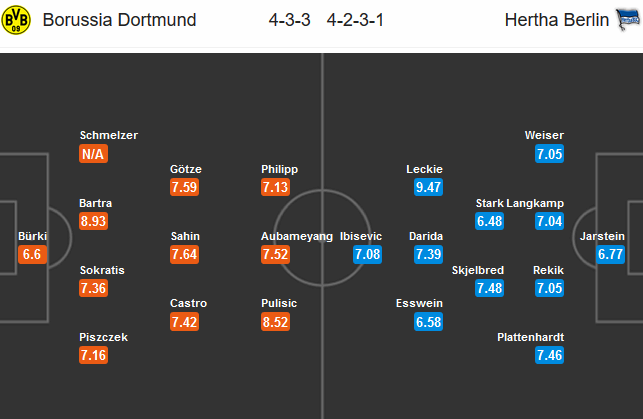
Task: Select Bürki's 6.6 rating badge
Action: point(32,254)
